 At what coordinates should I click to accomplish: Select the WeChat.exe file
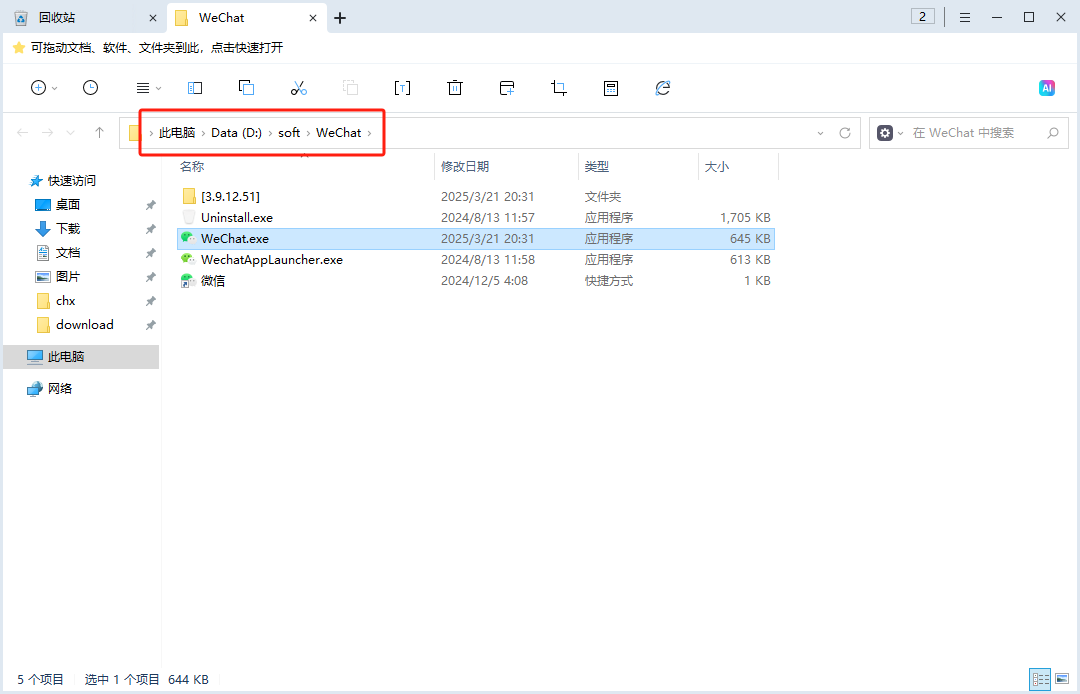coord(475,239)
